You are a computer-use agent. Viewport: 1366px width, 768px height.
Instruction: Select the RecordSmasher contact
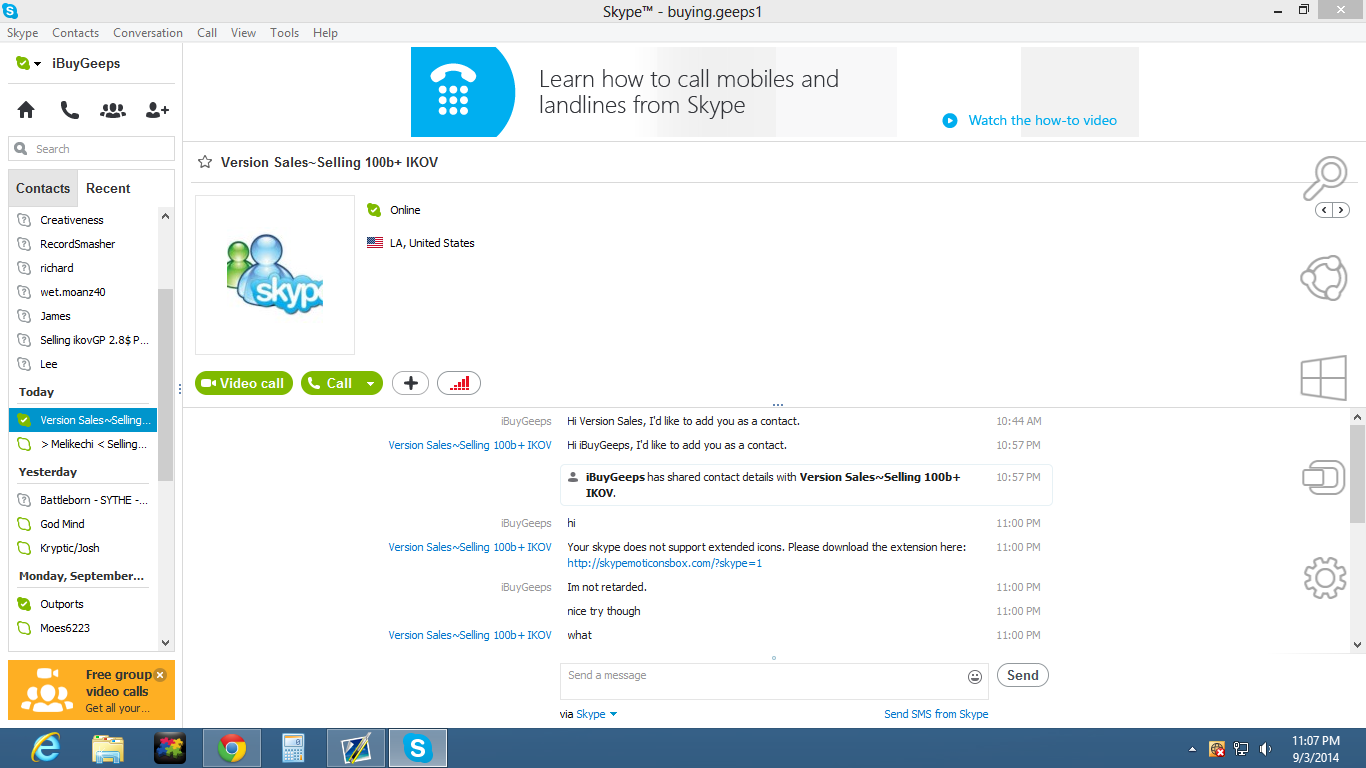click(x=83, y=244)
